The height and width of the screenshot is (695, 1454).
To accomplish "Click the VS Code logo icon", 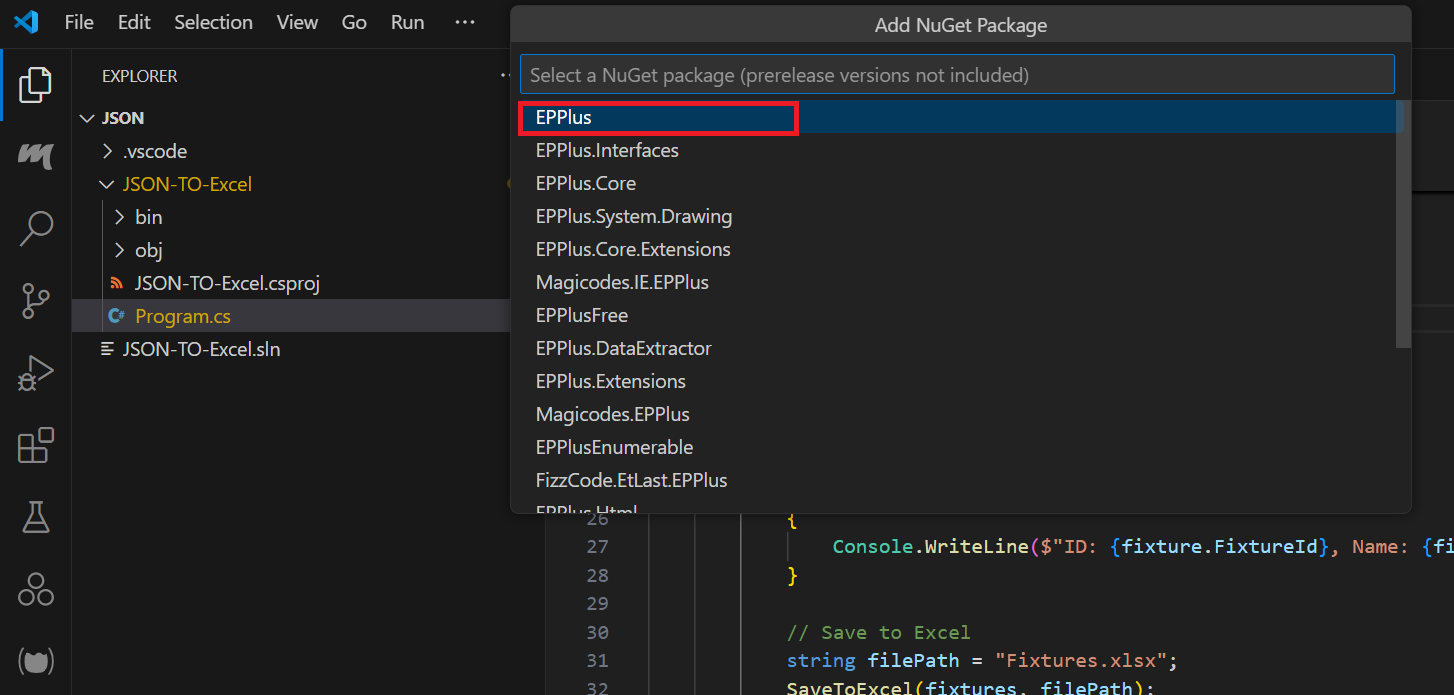I will tap(26, 22).
